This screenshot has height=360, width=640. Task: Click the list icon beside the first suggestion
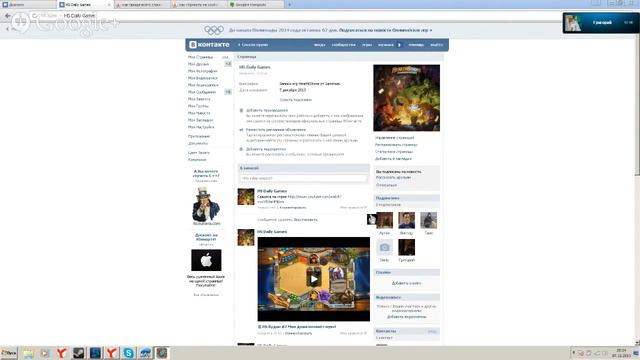coord(241,111)
